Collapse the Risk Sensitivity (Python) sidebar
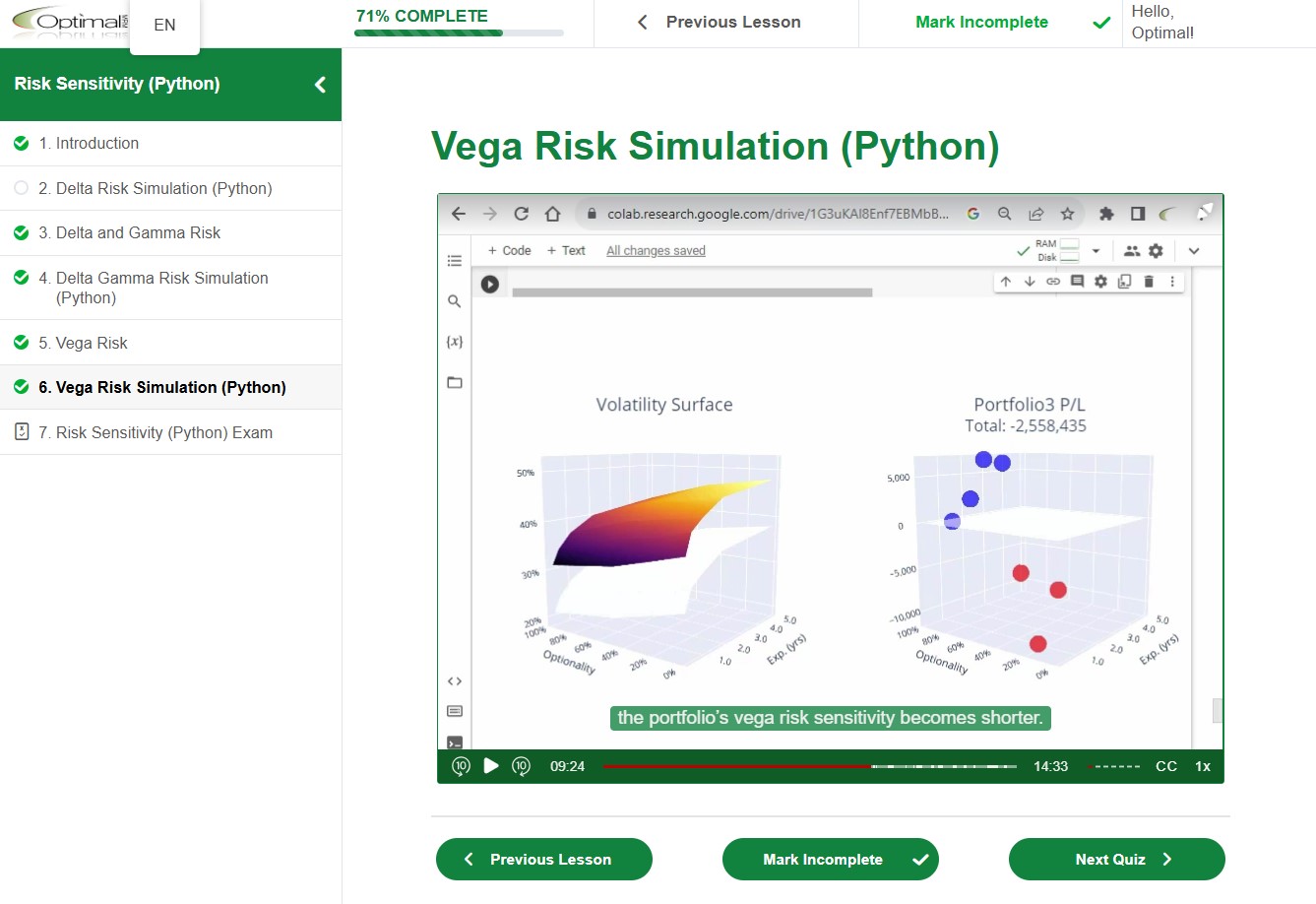The width and height of the screenshot is (1316, 904). point(319,85)
